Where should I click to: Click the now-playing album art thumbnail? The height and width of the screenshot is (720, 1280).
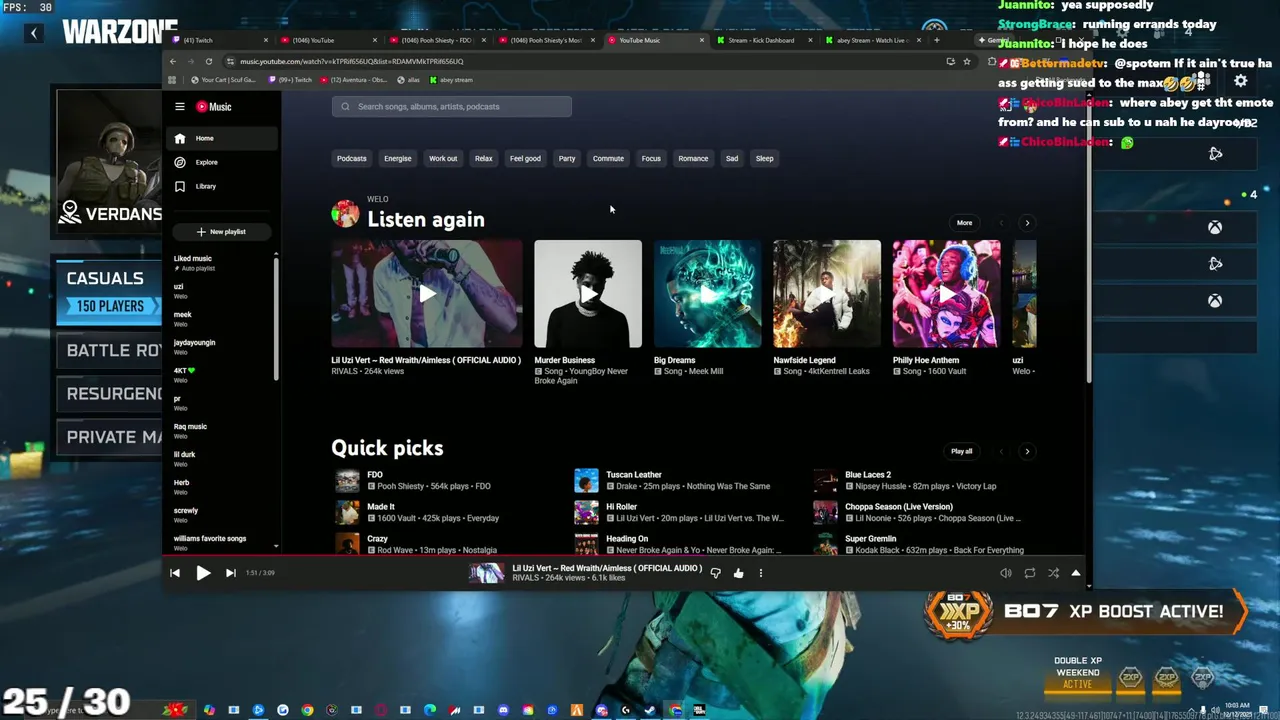487,573
